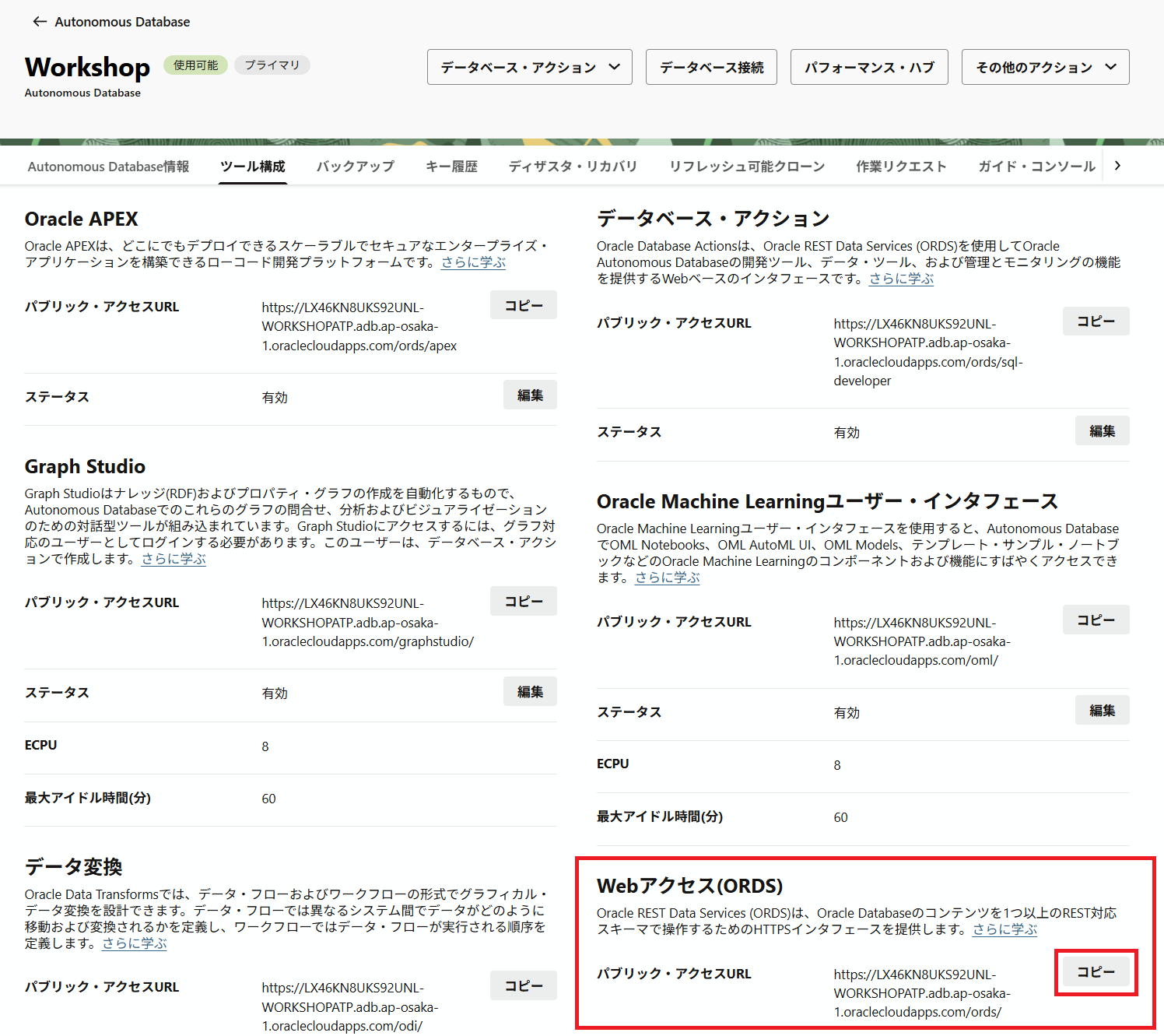Edit the Oracle APEX status
The image size is (1164, 1036).
[x=530, y=395]
